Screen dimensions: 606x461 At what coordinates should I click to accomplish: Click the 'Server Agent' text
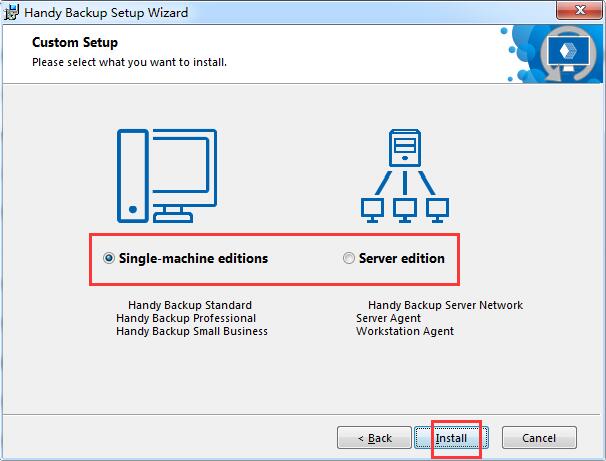(388, 318)
